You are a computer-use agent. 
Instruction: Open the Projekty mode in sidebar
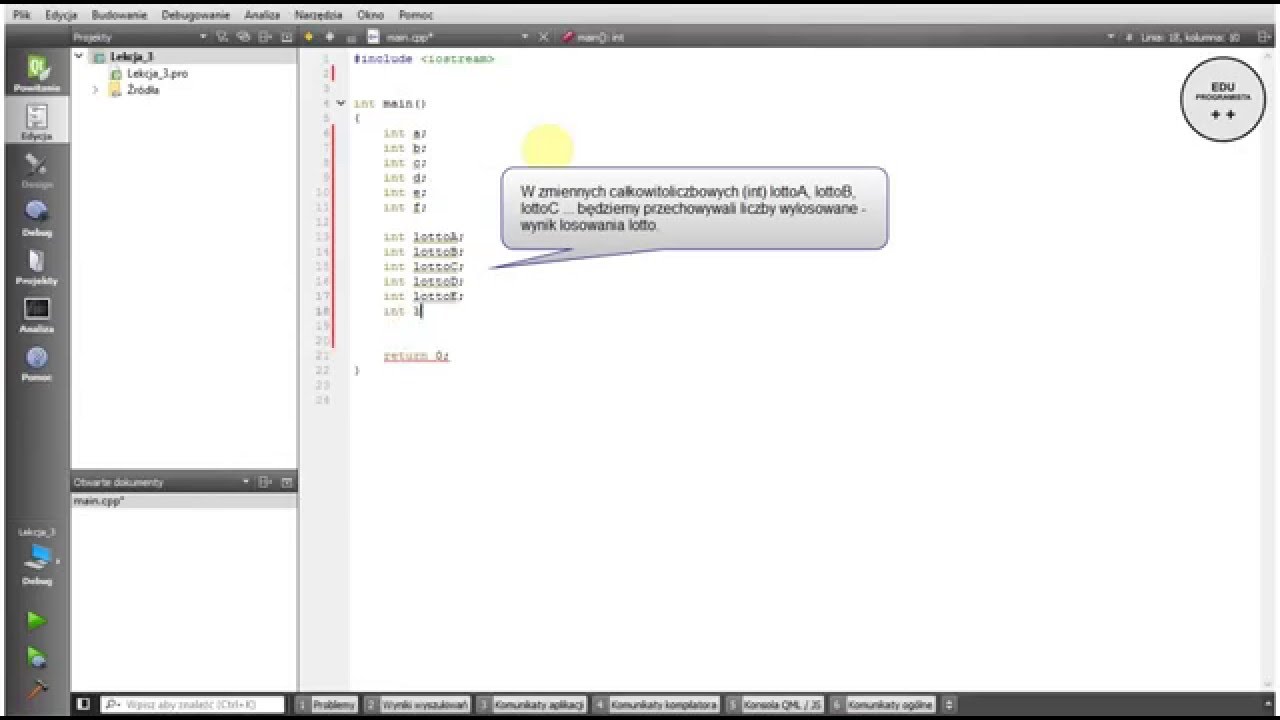tap(37, 267)
